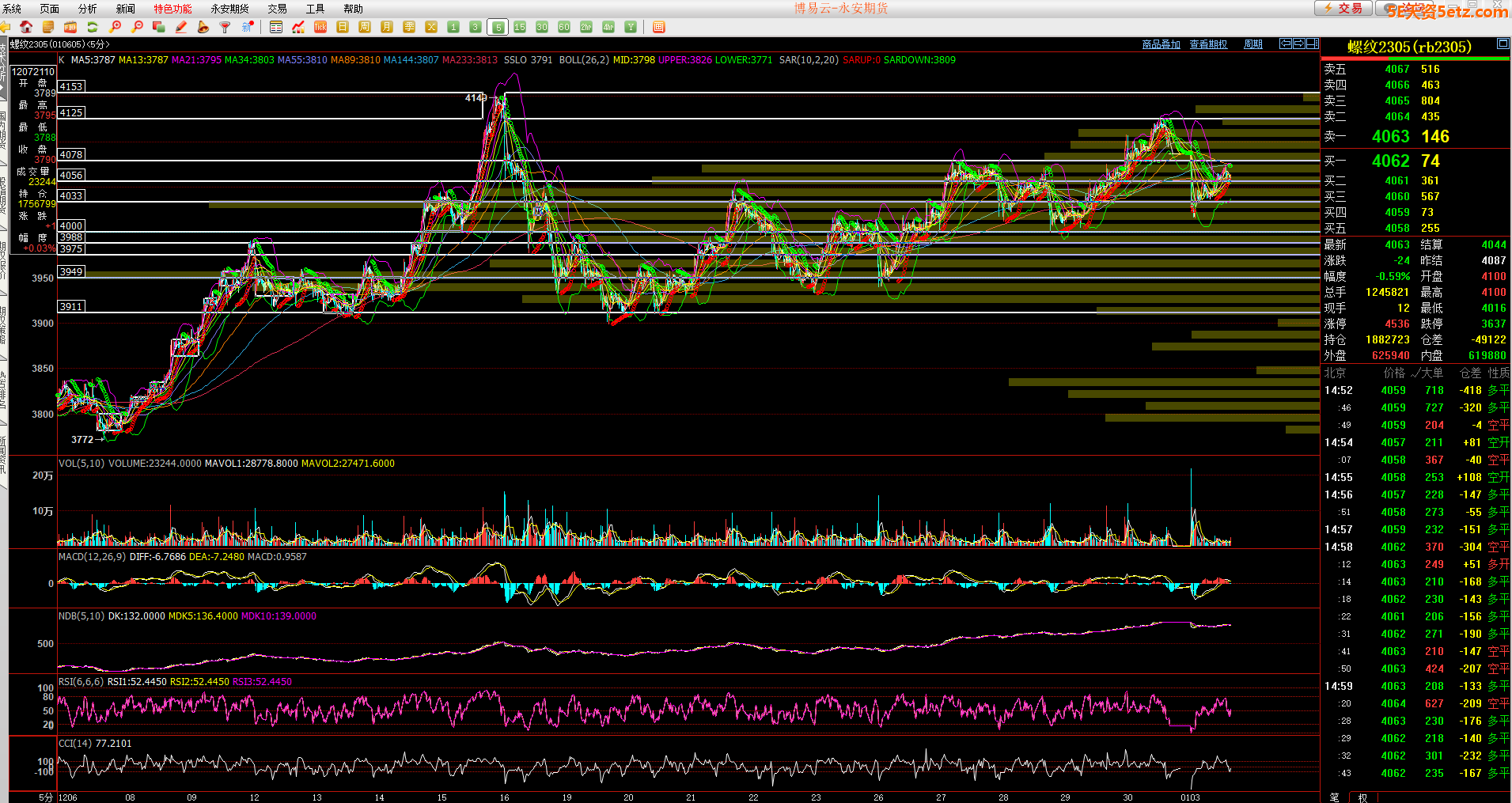Select the 5-minute period button
The height and width of the screenshot is (803, 1512).
coord(498,27)
